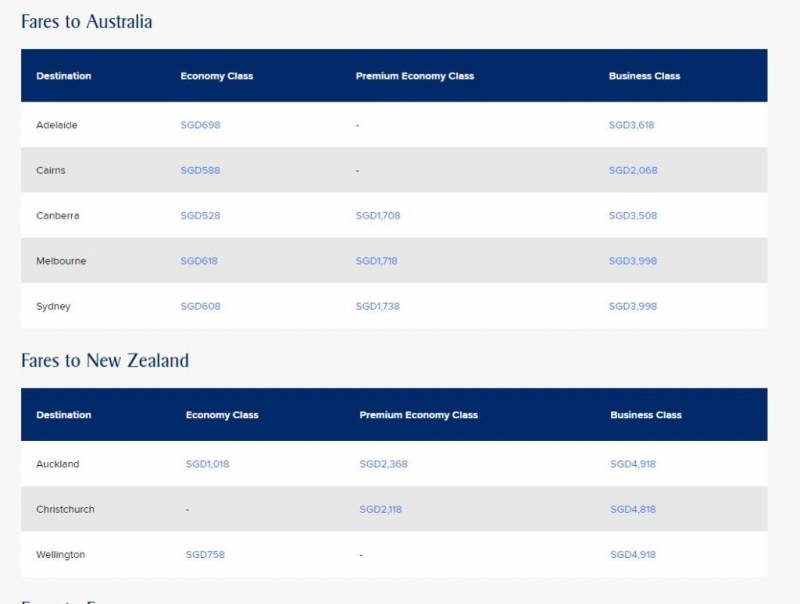This screenshot has height=604, width=800.
Task: Open Sydney Business Class fare SGD3,998
Action: [x=633, y=306]
